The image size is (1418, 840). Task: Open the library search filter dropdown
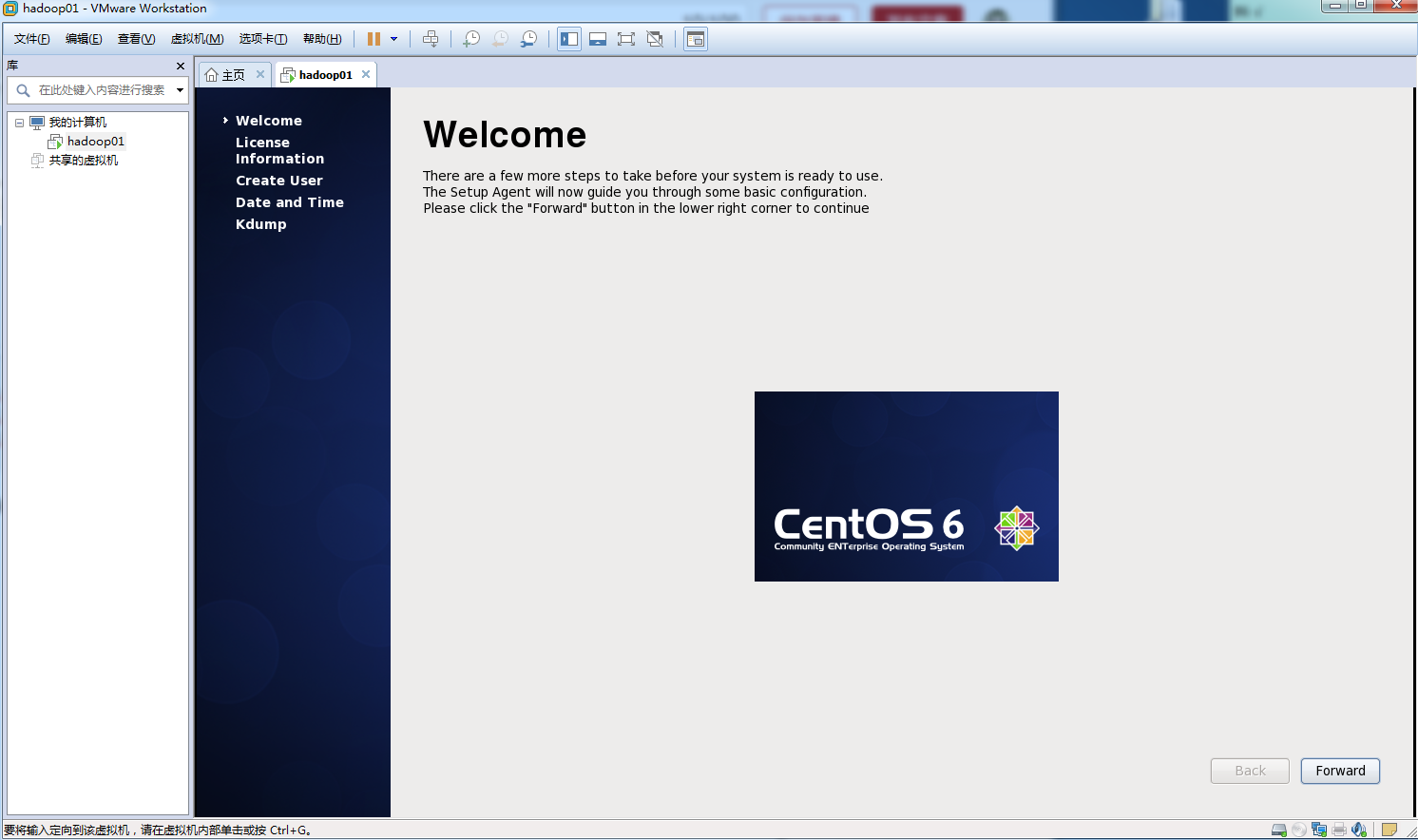(180, 89)
